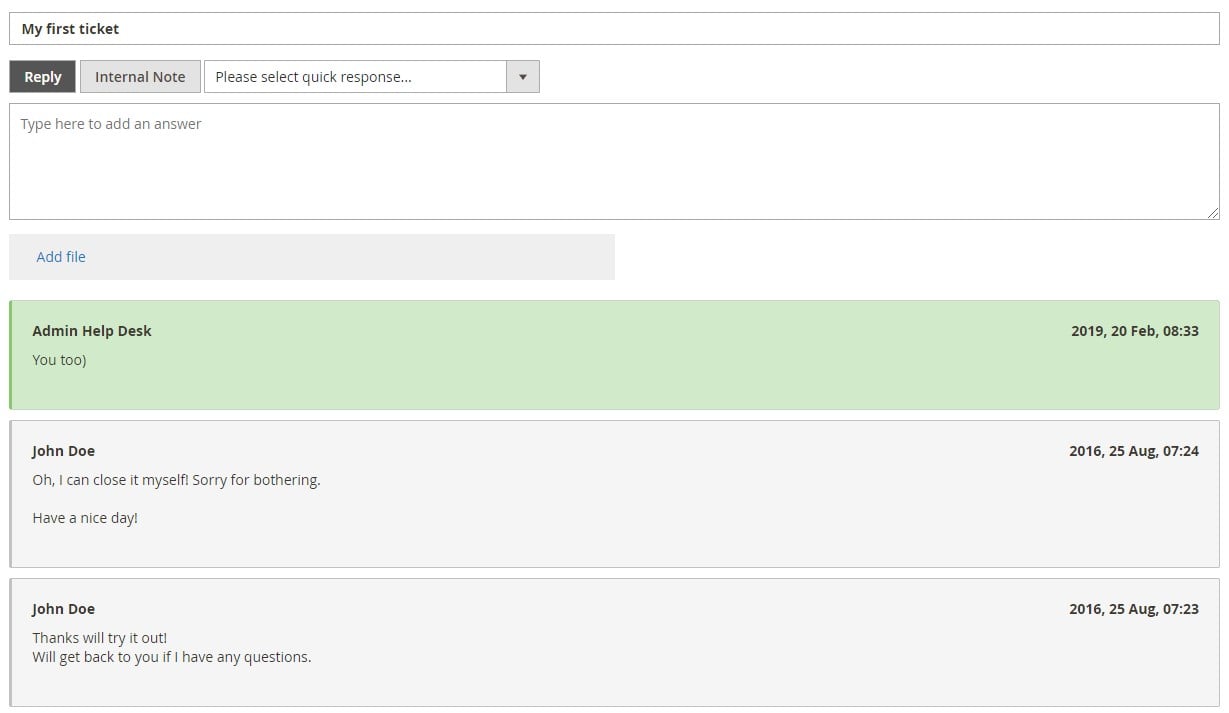Click the textarea resize handle corner
The height and width of the screenshot is (713, 1229).
click(1213, 213)
